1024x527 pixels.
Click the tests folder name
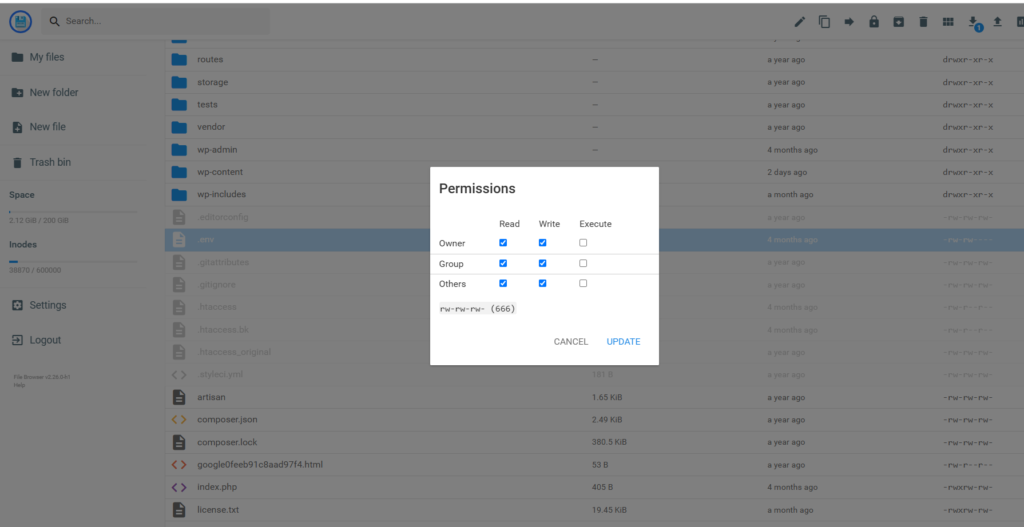coord(208,104)
